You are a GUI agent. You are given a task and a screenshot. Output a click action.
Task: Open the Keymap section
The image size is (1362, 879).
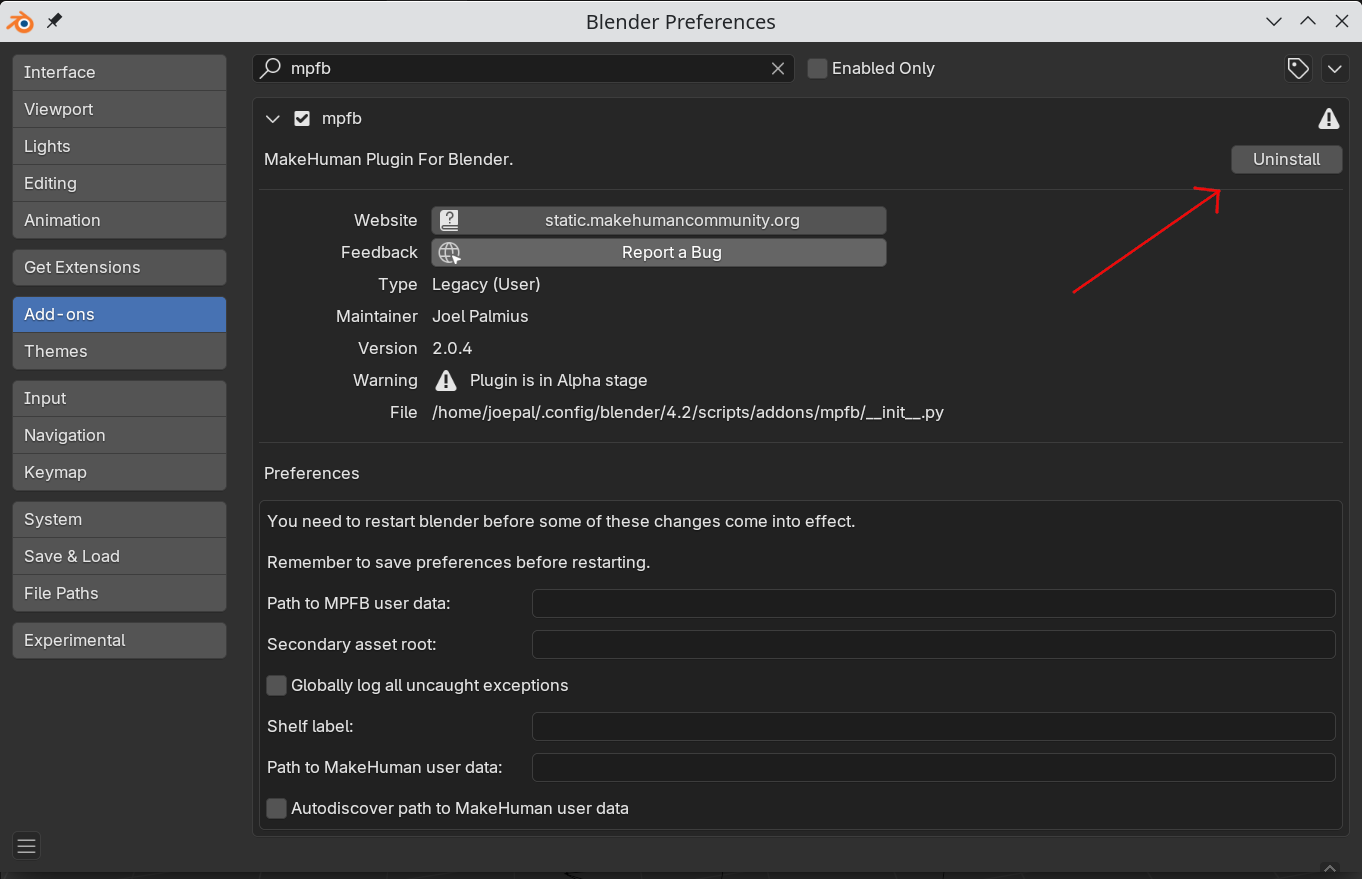(x=119, y=472)
